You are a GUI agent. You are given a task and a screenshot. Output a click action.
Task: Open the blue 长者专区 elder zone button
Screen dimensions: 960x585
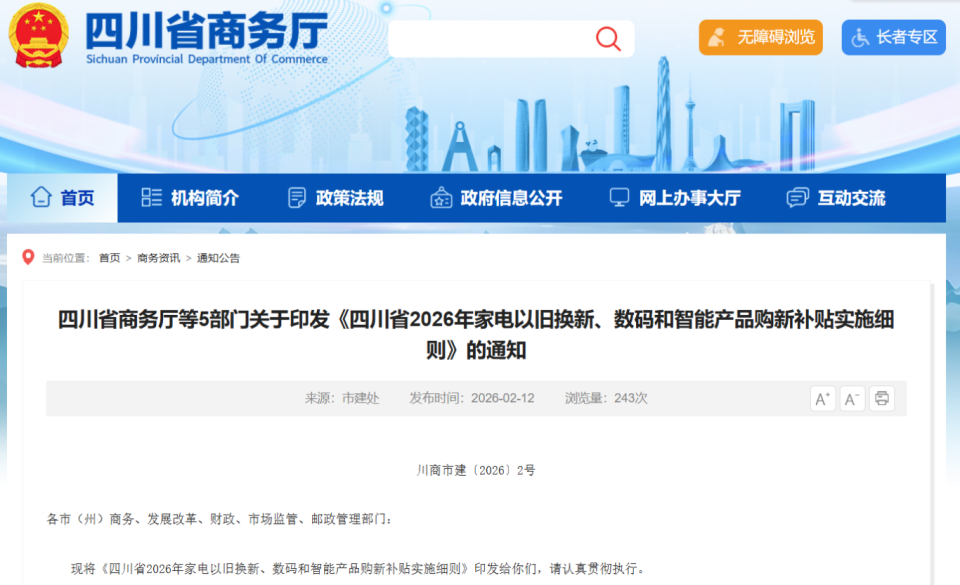[x=893, y=37]
